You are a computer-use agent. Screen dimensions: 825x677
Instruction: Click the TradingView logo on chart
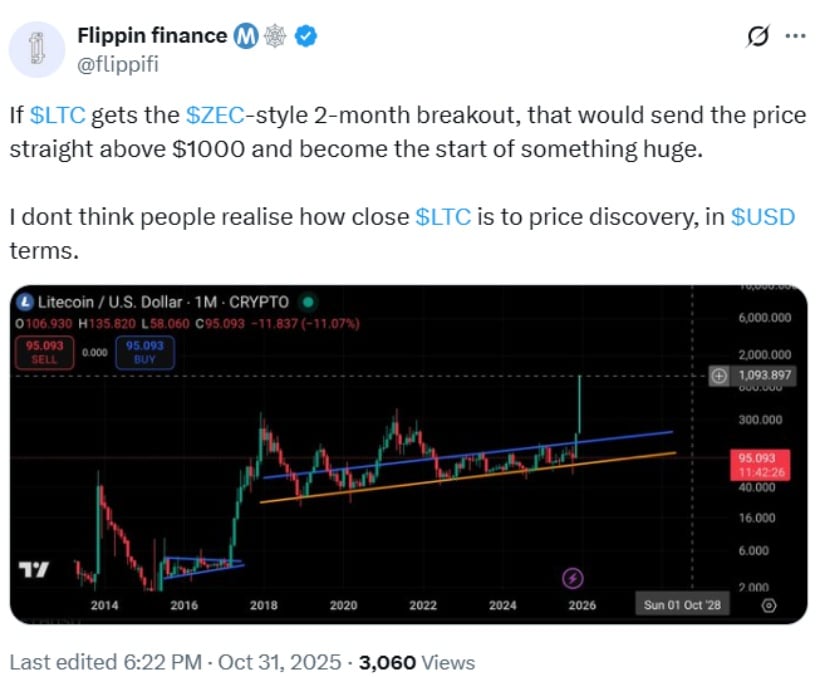[x=35, y=570]
